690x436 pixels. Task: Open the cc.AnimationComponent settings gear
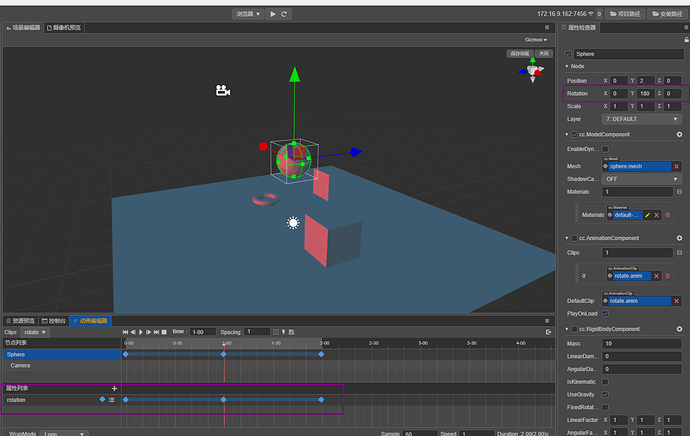click(679, 238)
